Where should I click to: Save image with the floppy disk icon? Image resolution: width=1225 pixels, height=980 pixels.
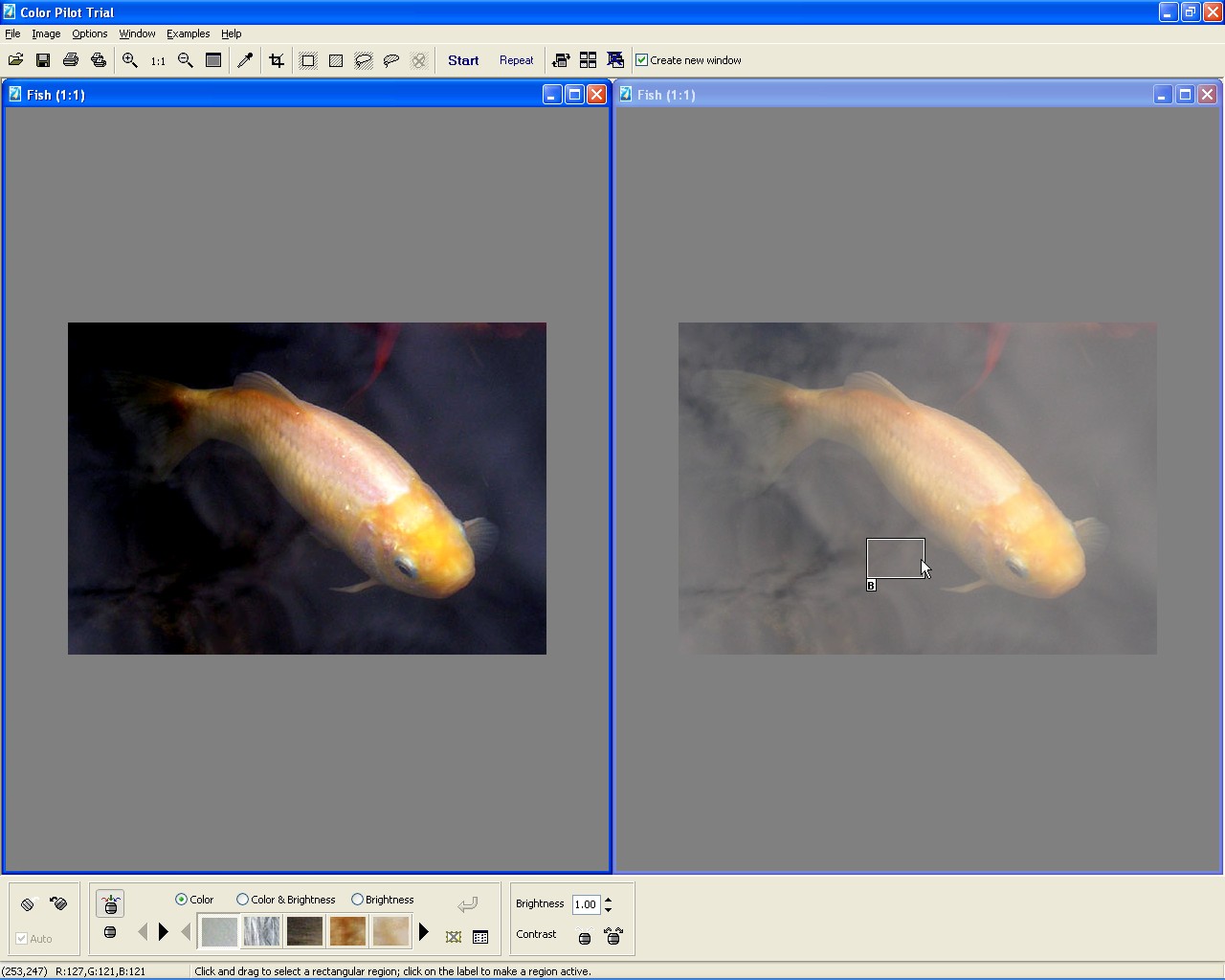point(43,60)
